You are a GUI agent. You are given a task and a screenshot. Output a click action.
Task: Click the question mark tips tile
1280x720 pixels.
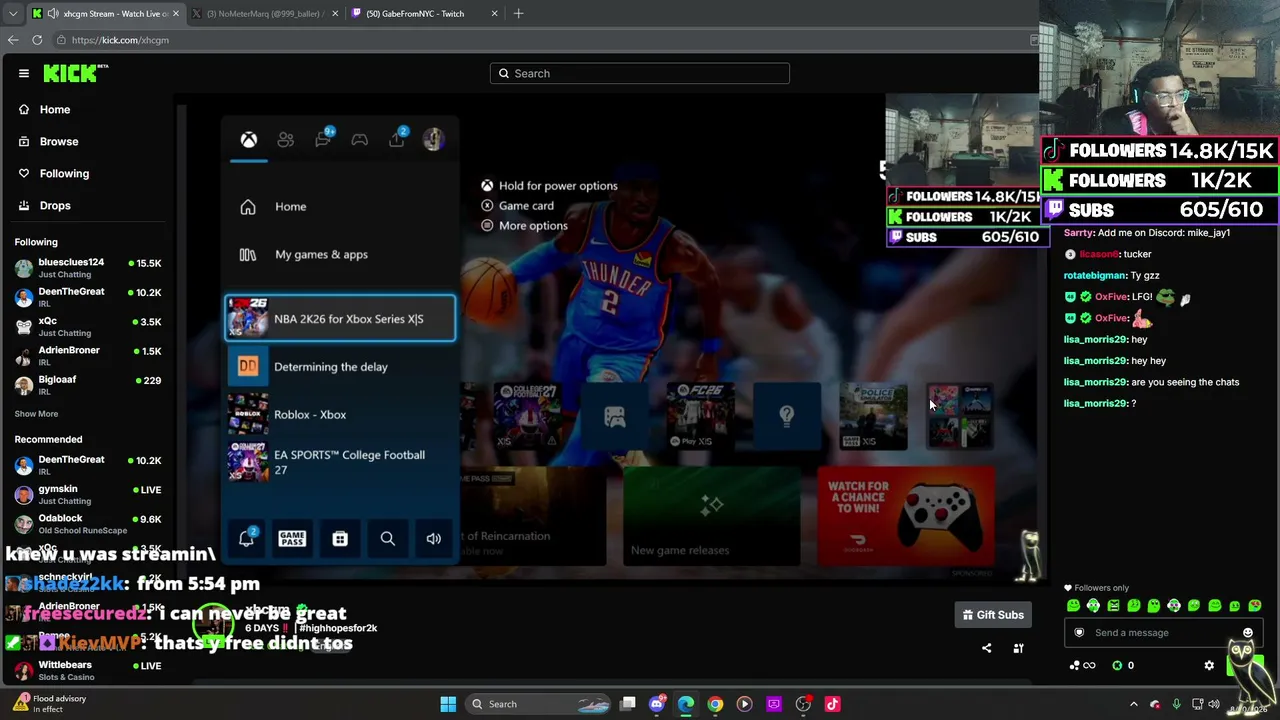[787, 416]
